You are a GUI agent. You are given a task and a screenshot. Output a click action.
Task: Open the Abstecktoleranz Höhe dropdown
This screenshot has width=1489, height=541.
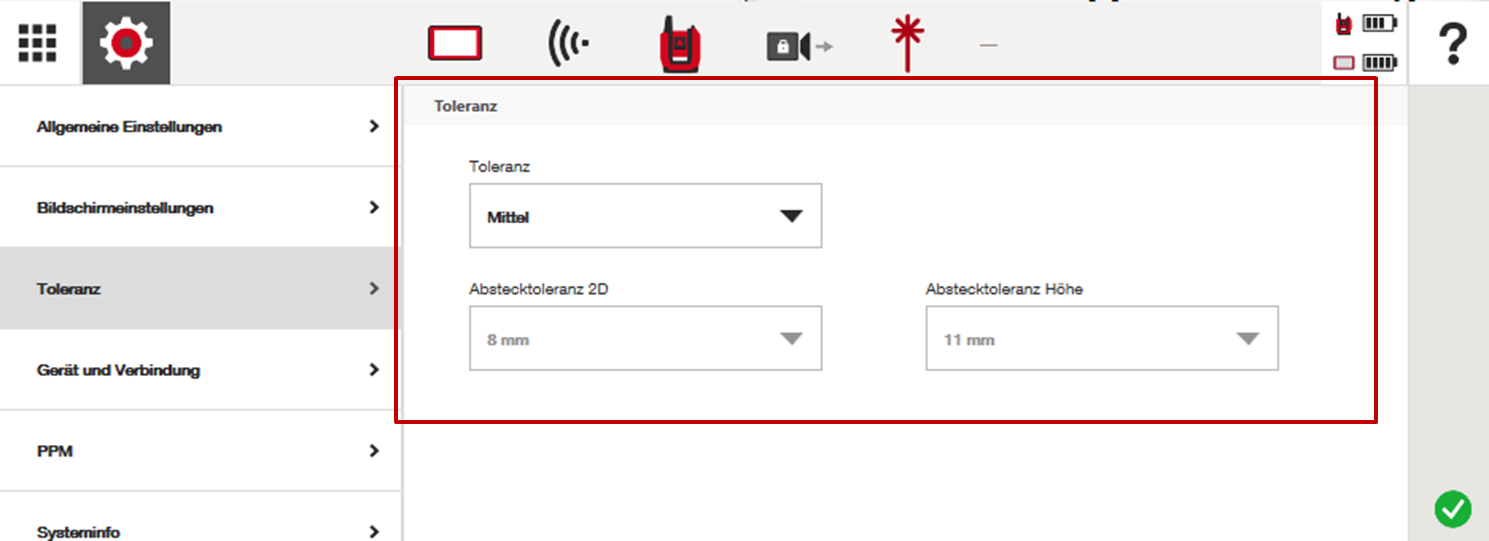[1101, 339]
